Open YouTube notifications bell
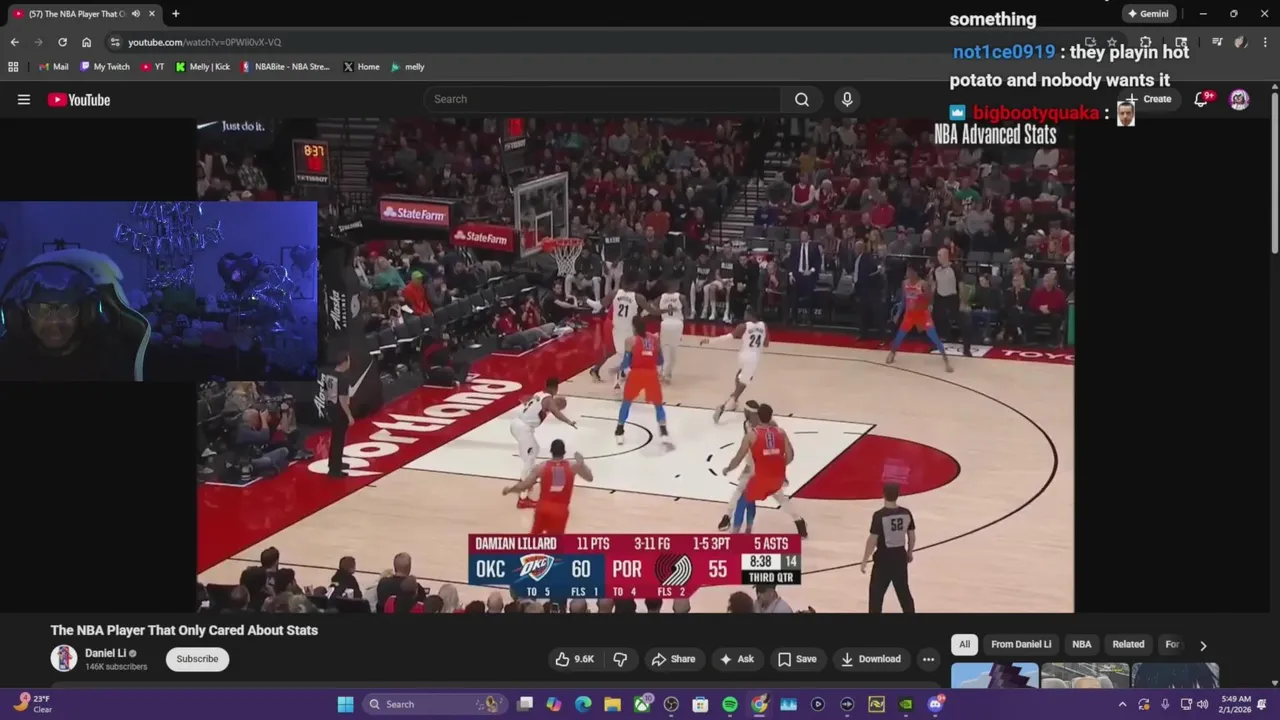 point(1201,99)
